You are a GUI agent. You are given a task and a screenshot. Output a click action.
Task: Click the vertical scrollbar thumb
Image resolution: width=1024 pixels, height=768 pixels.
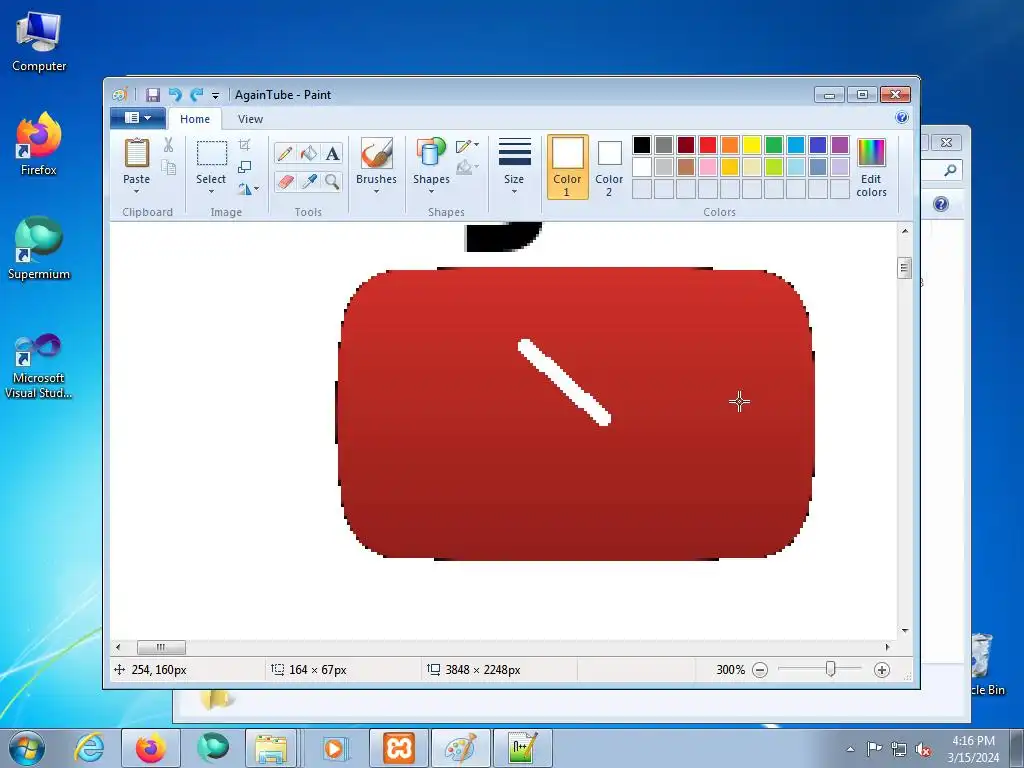904,268
